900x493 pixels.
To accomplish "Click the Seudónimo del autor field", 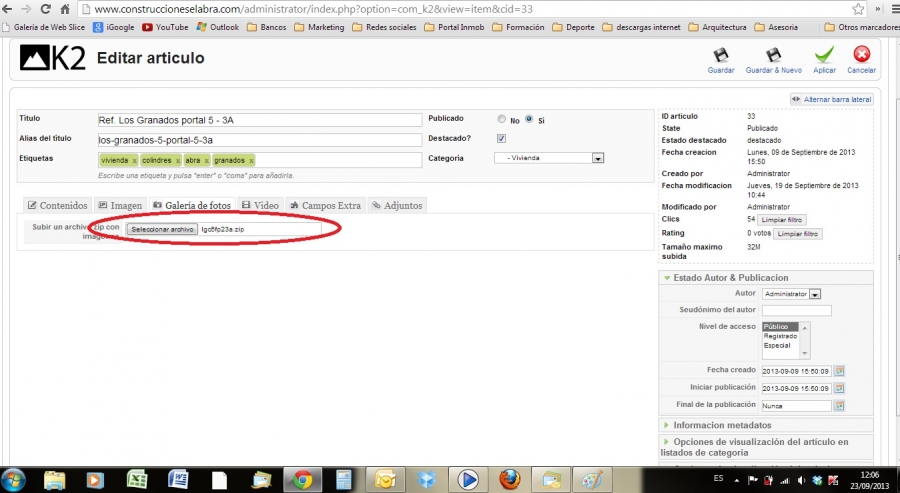I will [797, 310].
